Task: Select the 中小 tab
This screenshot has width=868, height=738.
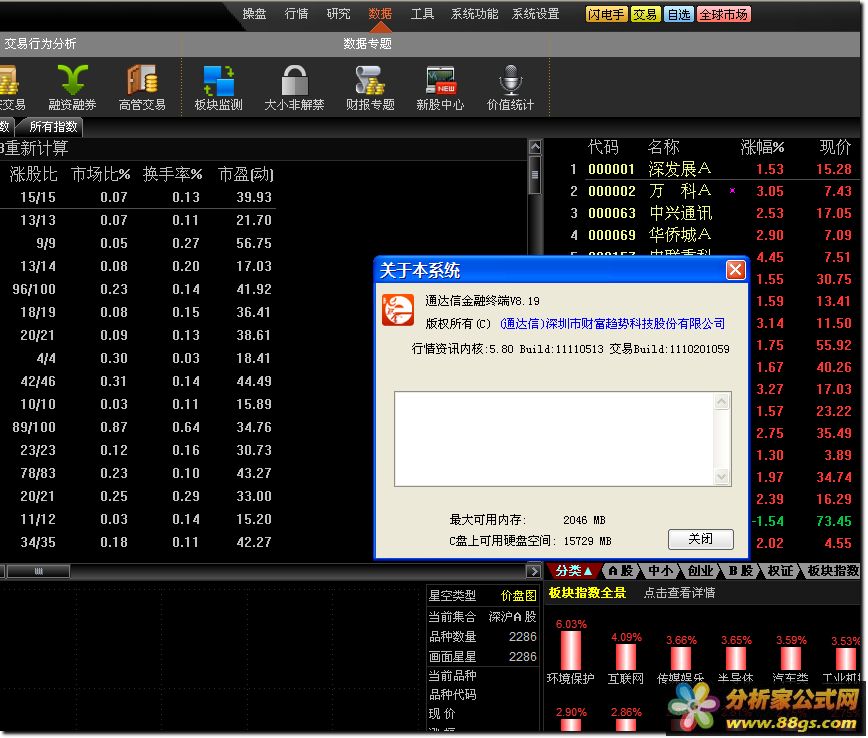Action: [660, 571]
